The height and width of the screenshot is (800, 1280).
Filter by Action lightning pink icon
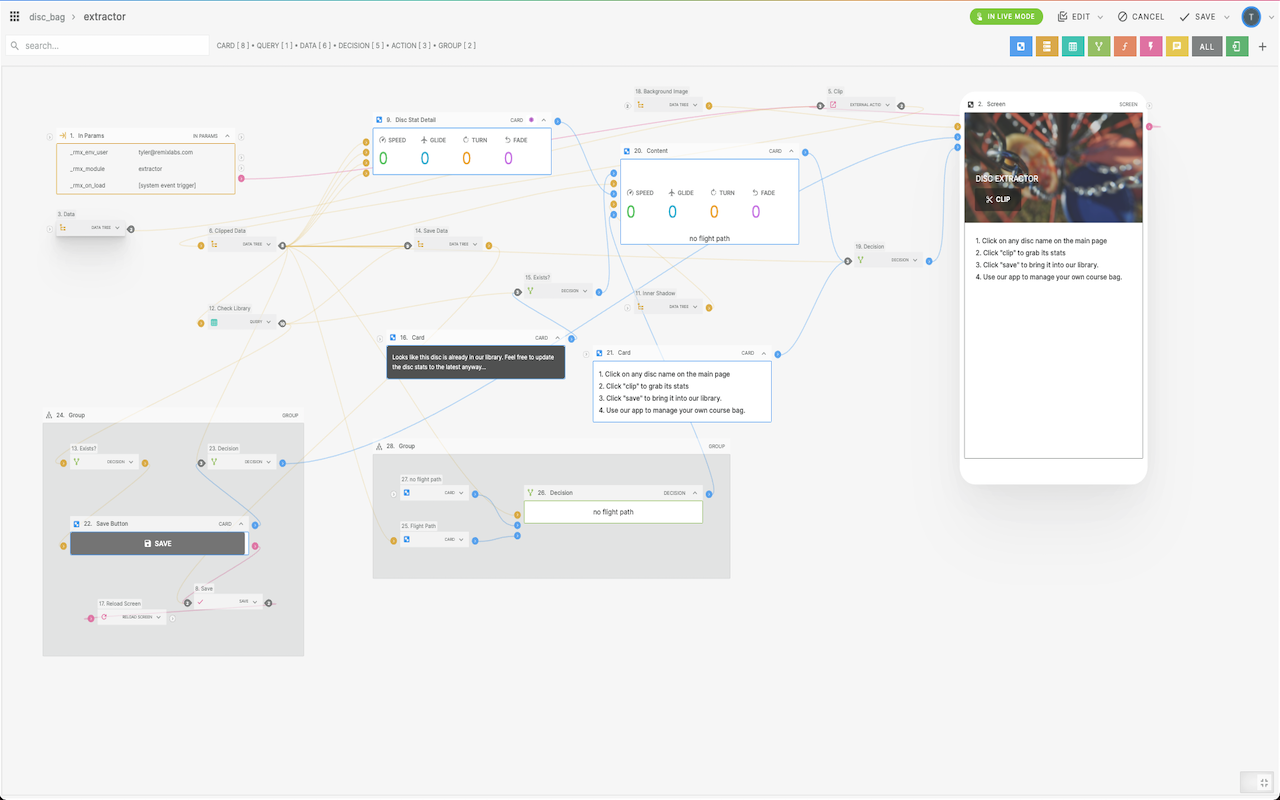(x=1151, y=46)
